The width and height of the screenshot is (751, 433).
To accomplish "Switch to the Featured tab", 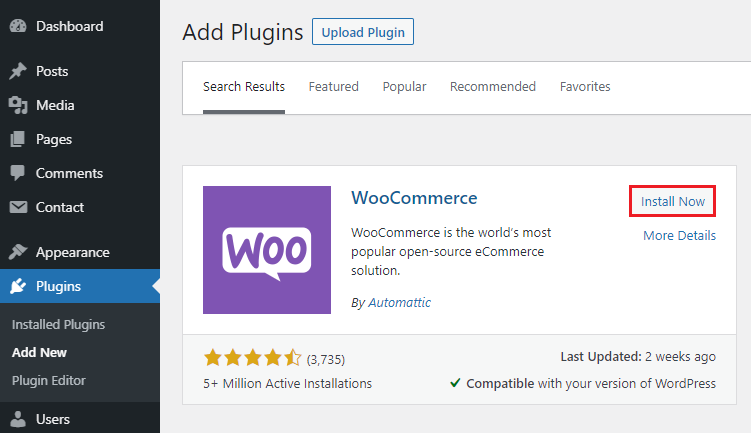I will (334, 87).
